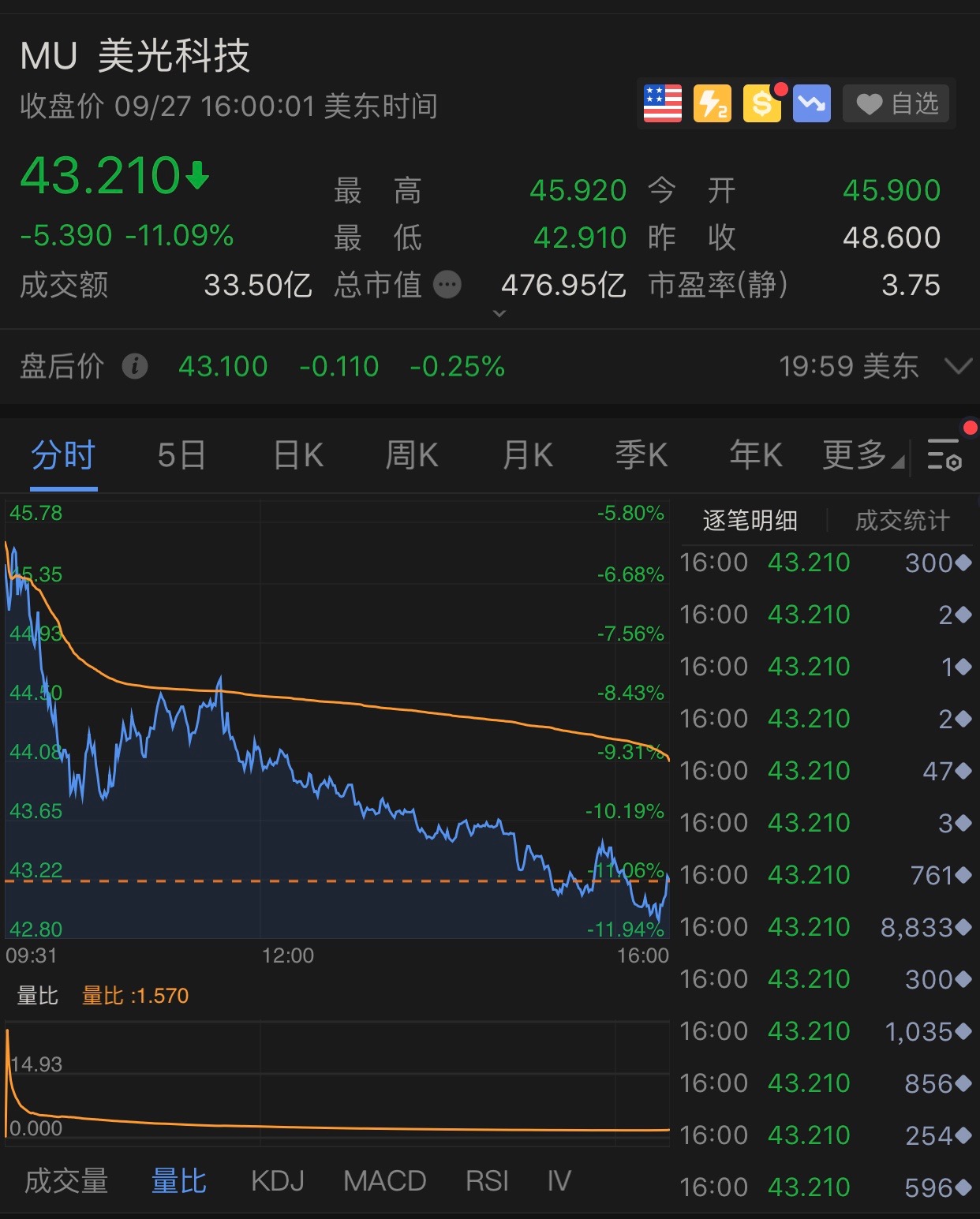Switch to the 日K chart tab
980x1219 pixels.
pos(298,455)
